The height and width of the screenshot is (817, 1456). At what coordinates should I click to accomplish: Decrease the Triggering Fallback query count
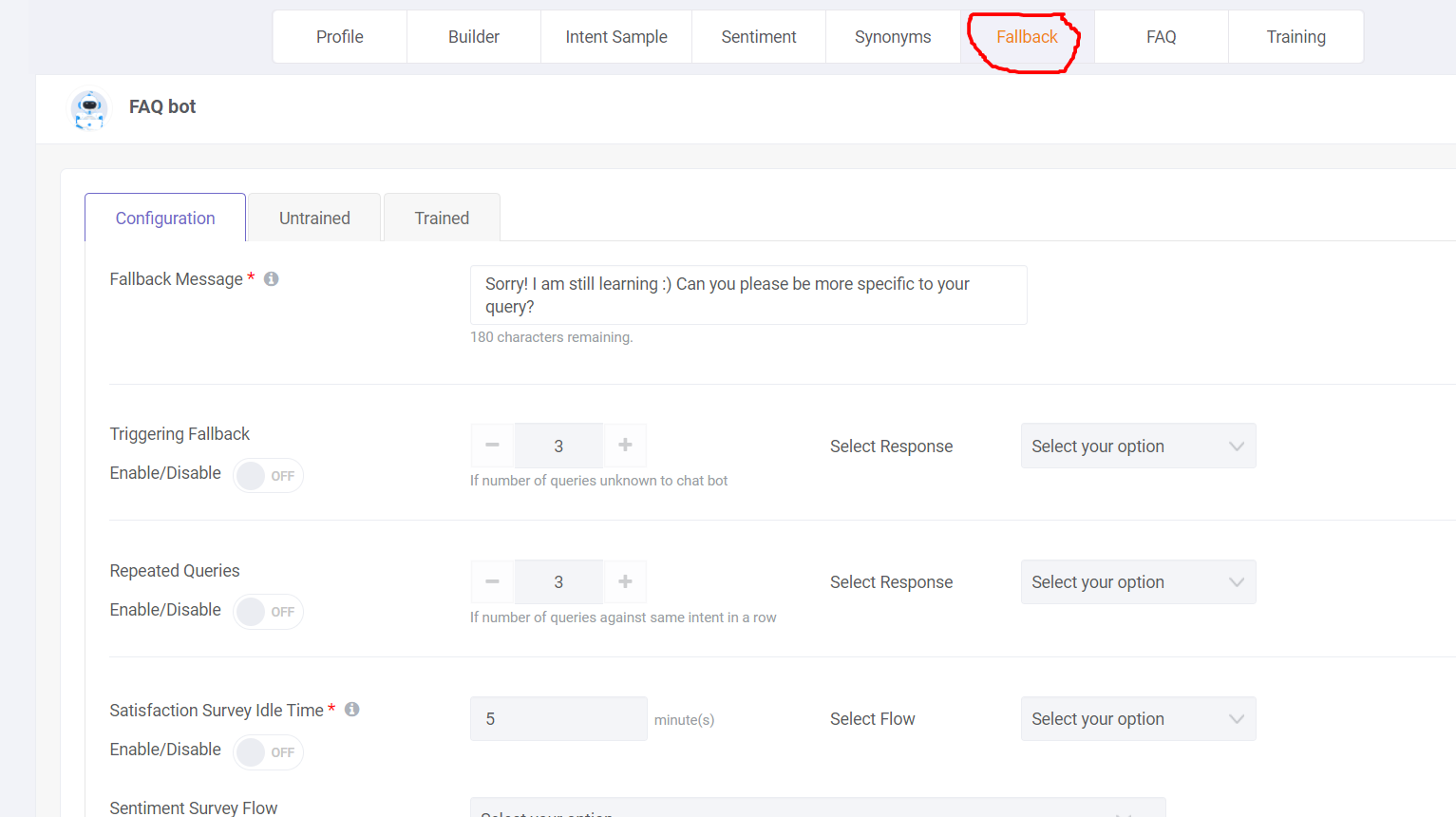(492, 446)
